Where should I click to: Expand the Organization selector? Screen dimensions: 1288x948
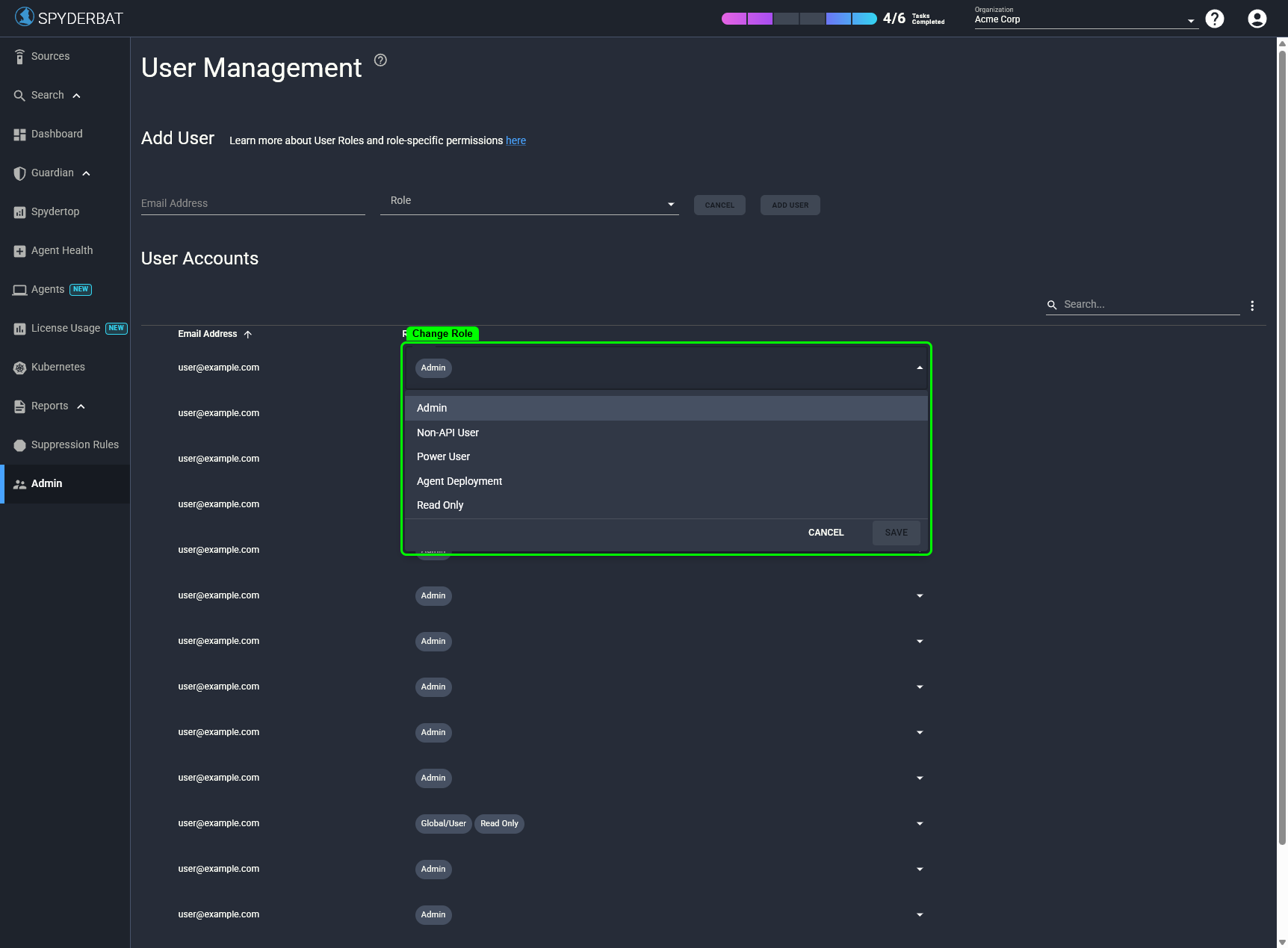(1189, 19)
